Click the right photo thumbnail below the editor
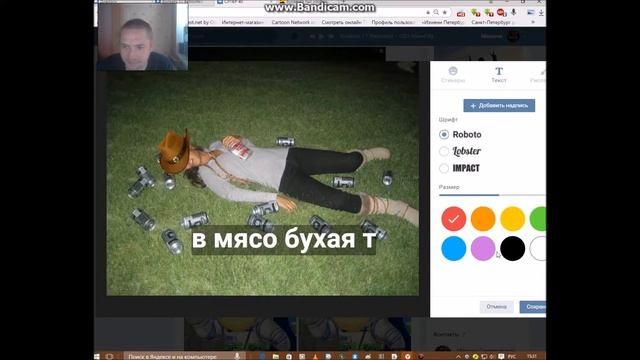The height and width of the screenshot is (360, 640). [355, 334]
